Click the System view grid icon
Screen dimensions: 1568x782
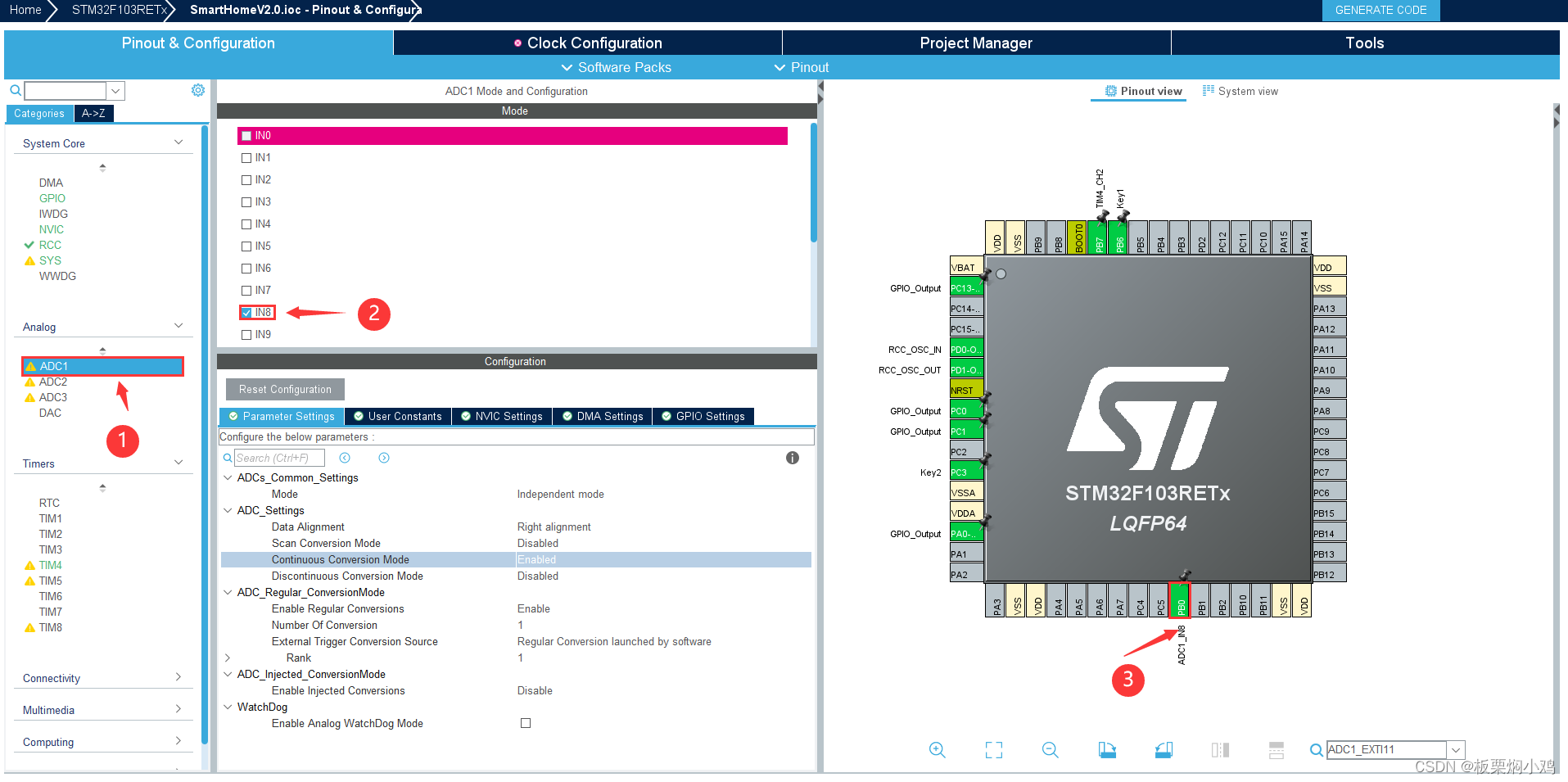tap(1209, 91)
